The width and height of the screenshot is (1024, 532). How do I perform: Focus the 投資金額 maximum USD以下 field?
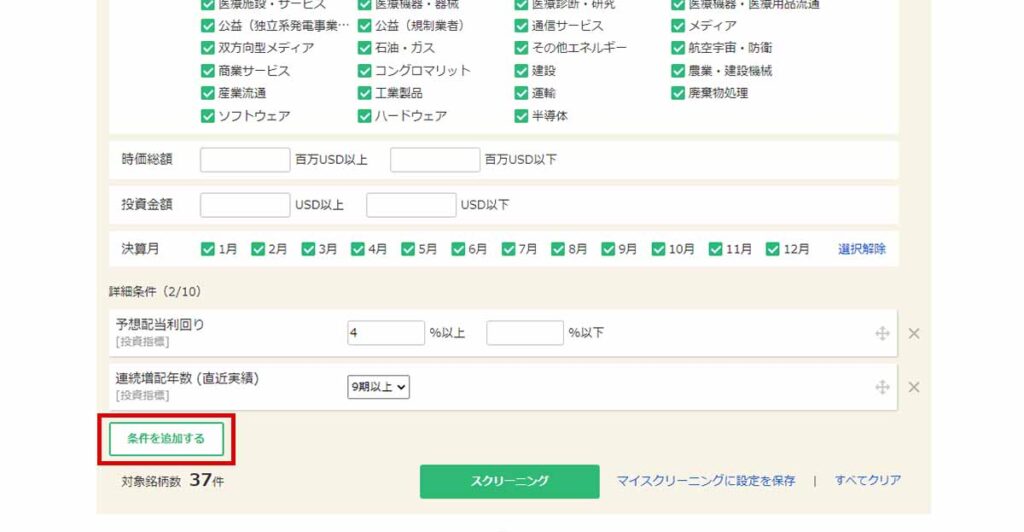coord(410,205)
